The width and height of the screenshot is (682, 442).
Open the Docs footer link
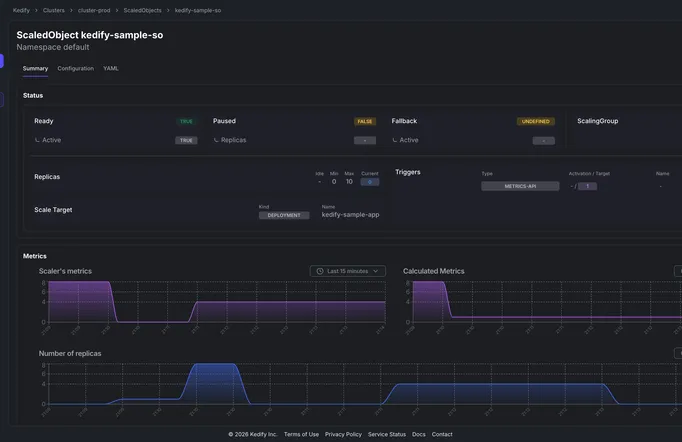[x=419, y=434]
